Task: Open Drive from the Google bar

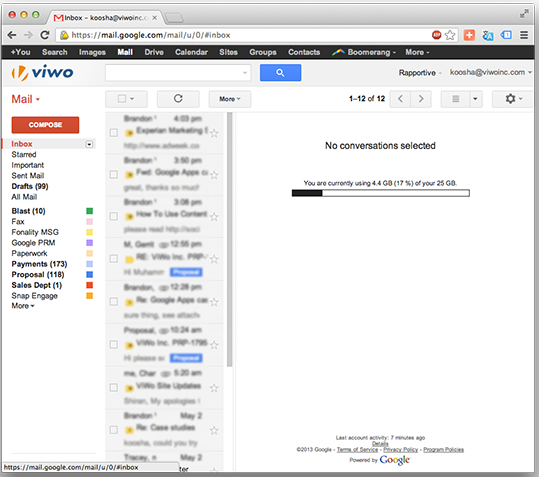Action: coord(154,52)
